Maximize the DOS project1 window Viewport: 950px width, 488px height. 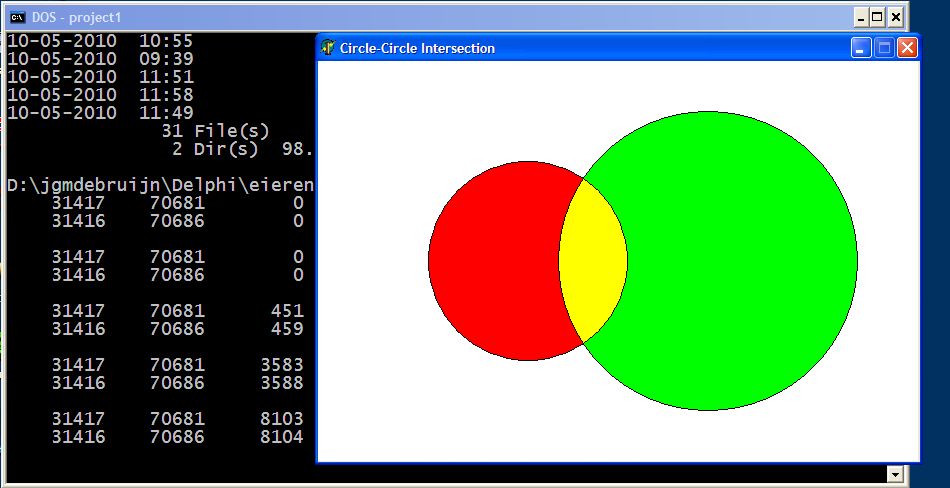pyautogui.click(x=878, y=17)
